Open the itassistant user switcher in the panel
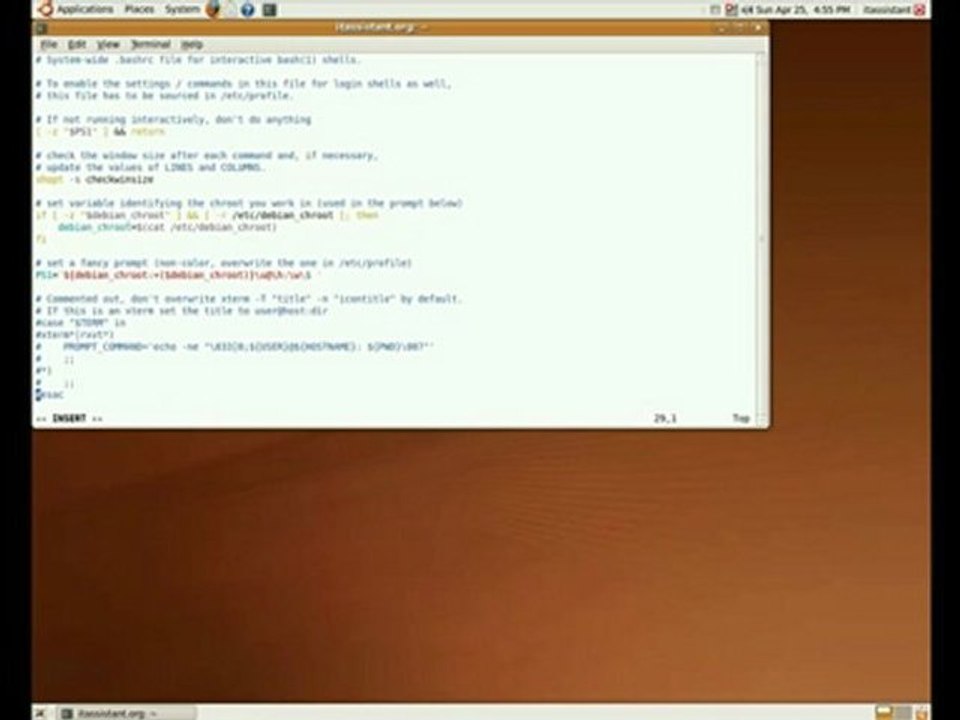 click(x=887, y=10)
